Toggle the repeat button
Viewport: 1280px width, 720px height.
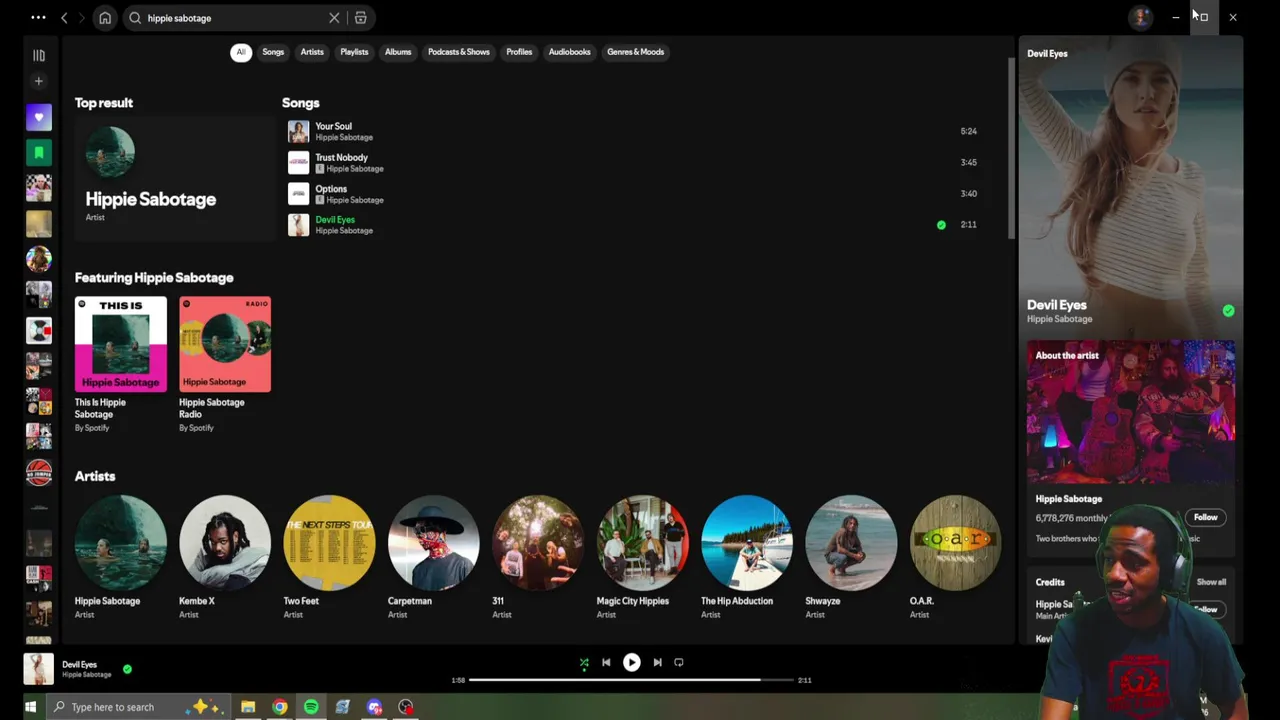coord(679,662)
